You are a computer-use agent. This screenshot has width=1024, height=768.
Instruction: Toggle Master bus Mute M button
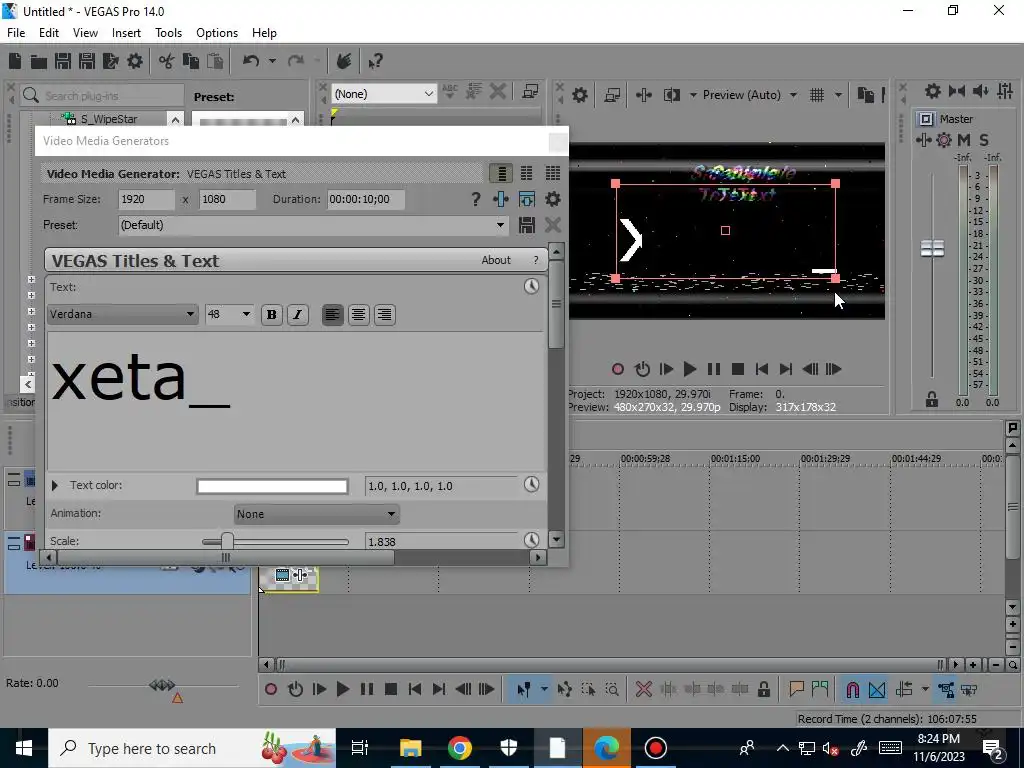(x=964, y=140)
